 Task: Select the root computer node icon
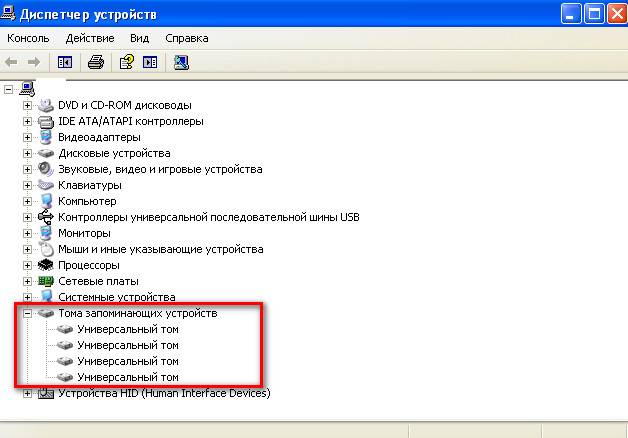27,89
